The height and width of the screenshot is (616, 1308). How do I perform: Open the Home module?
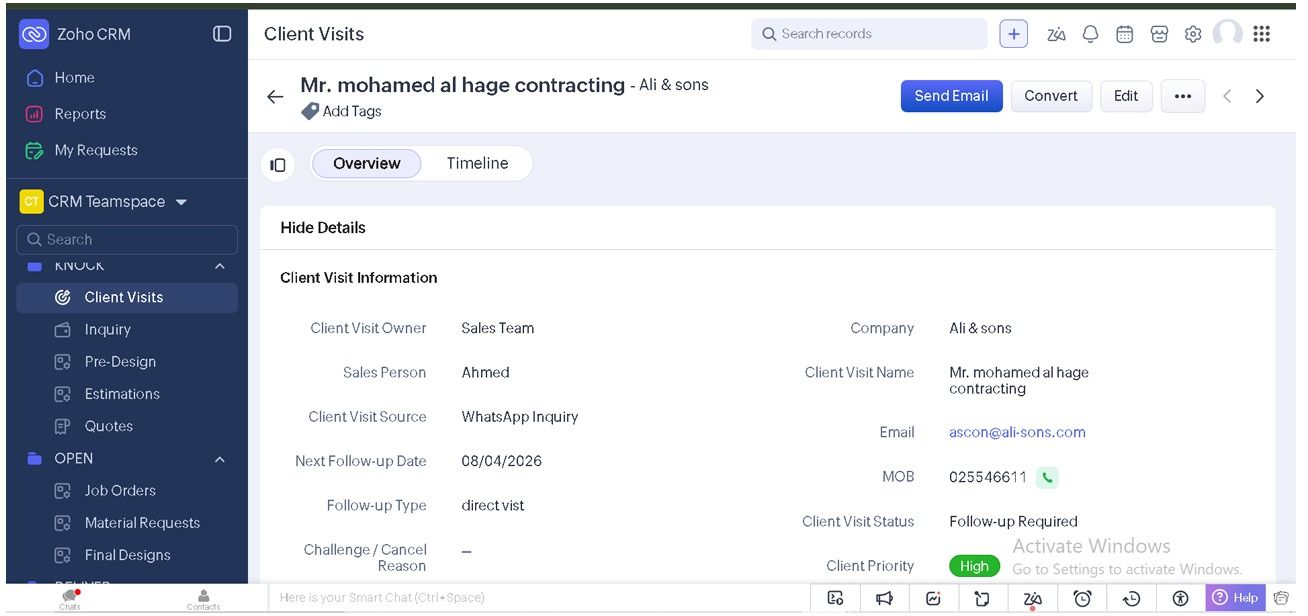[74, 78]
